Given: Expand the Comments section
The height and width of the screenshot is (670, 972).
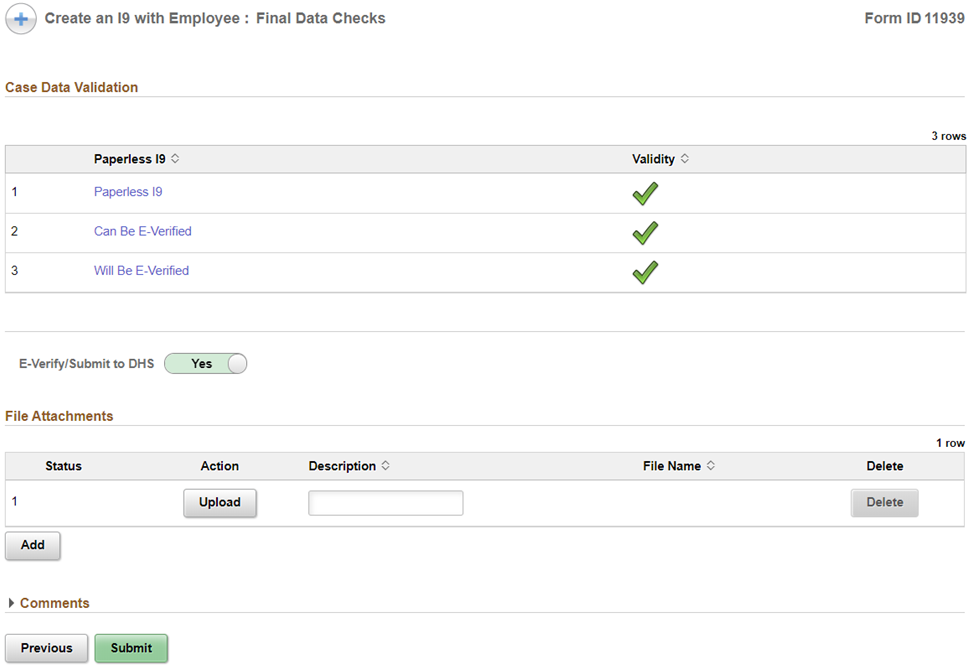Looking at the screenshot, I should 12,603.
